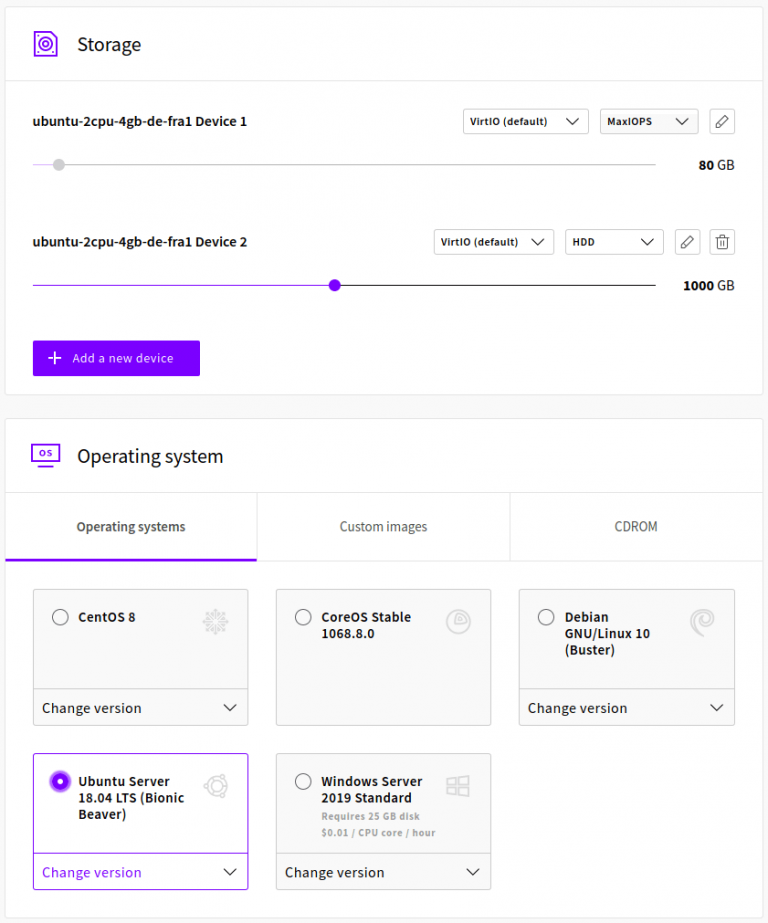Open the MaxIOPS storage tier dropdown
Viewport: 768px width, 923px height.
648,122
